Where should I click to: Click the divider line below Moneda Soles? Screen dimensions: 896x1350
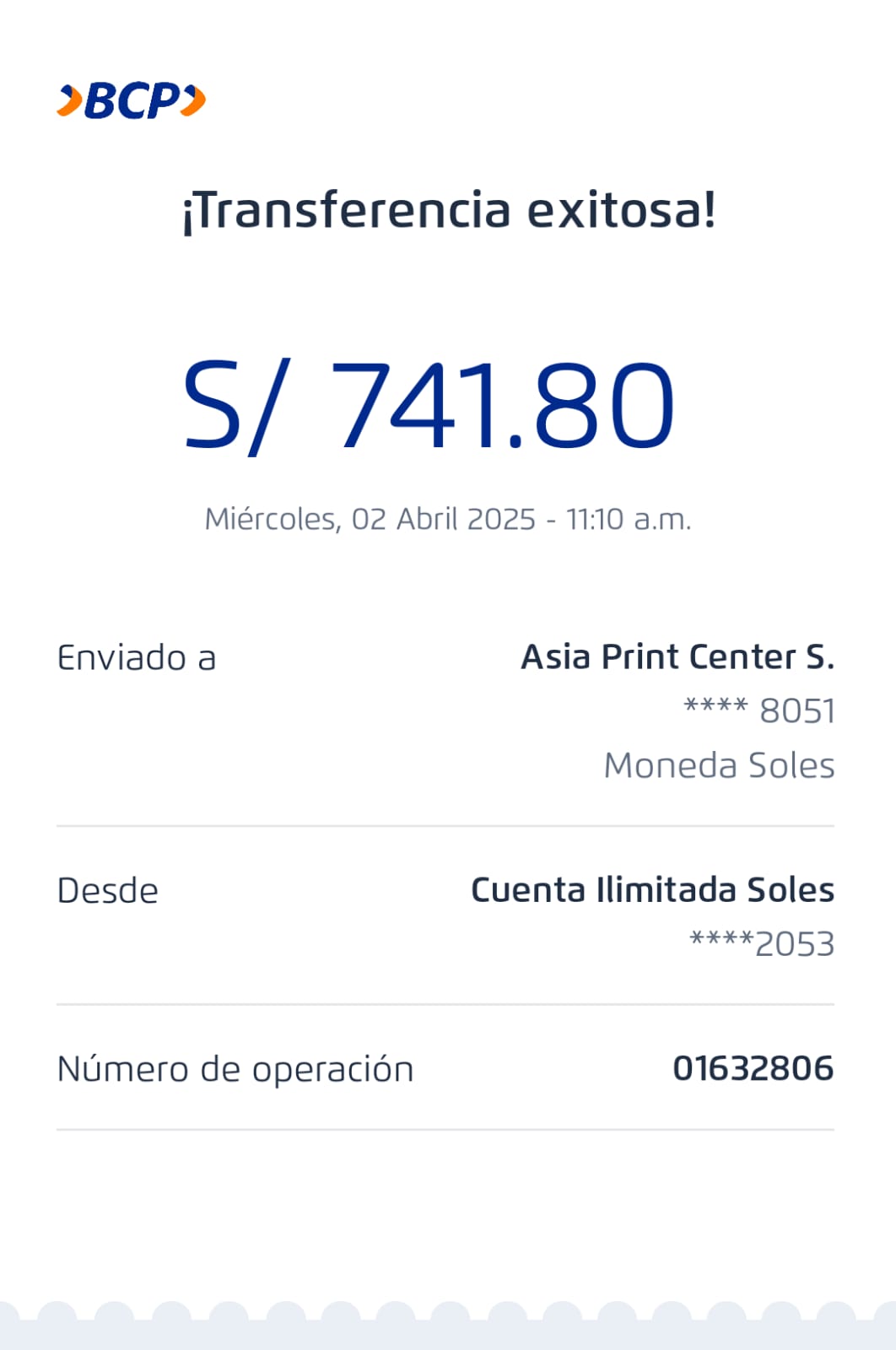(x=445, y=826)
